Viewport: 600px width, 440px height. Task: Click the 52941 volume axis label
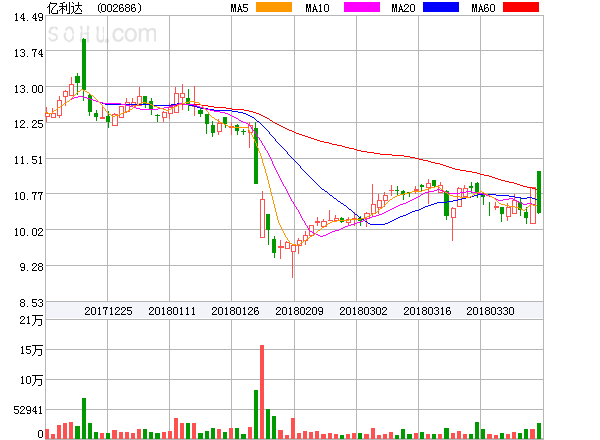(x=28, y=410)
